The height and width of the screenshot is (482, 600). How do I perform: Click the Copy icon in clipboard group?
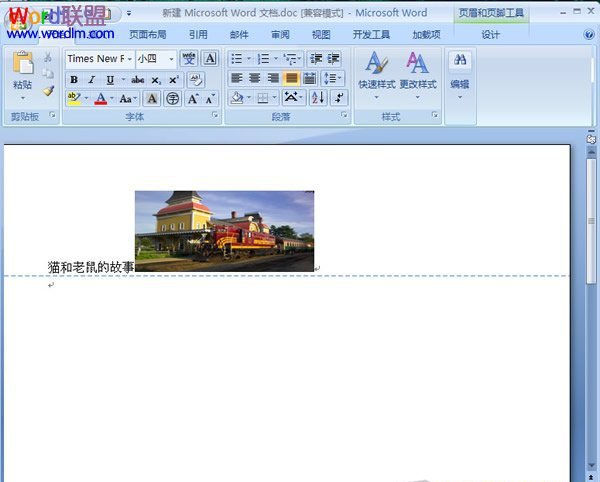point(48,73)
